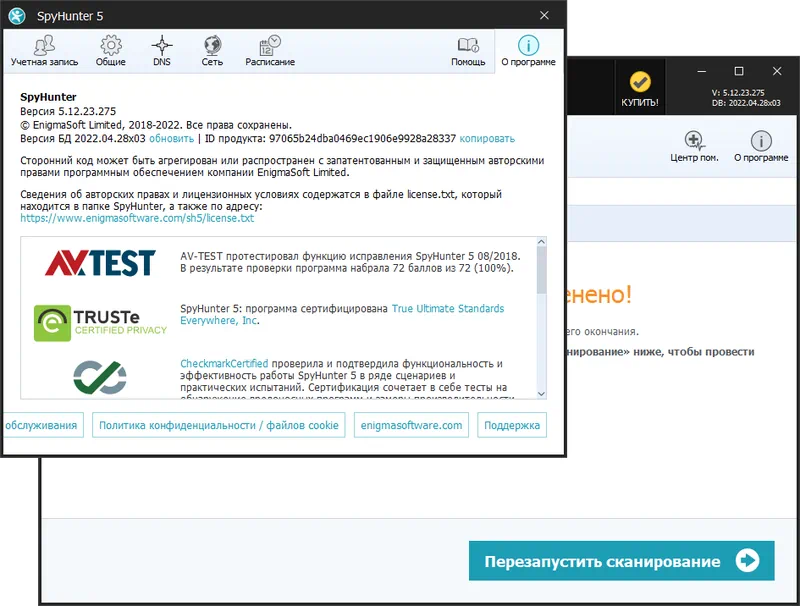Click the partially visible обслуживания button
Image resolution: width=800 pixels, height=606 pixels.
click(42, 425)
